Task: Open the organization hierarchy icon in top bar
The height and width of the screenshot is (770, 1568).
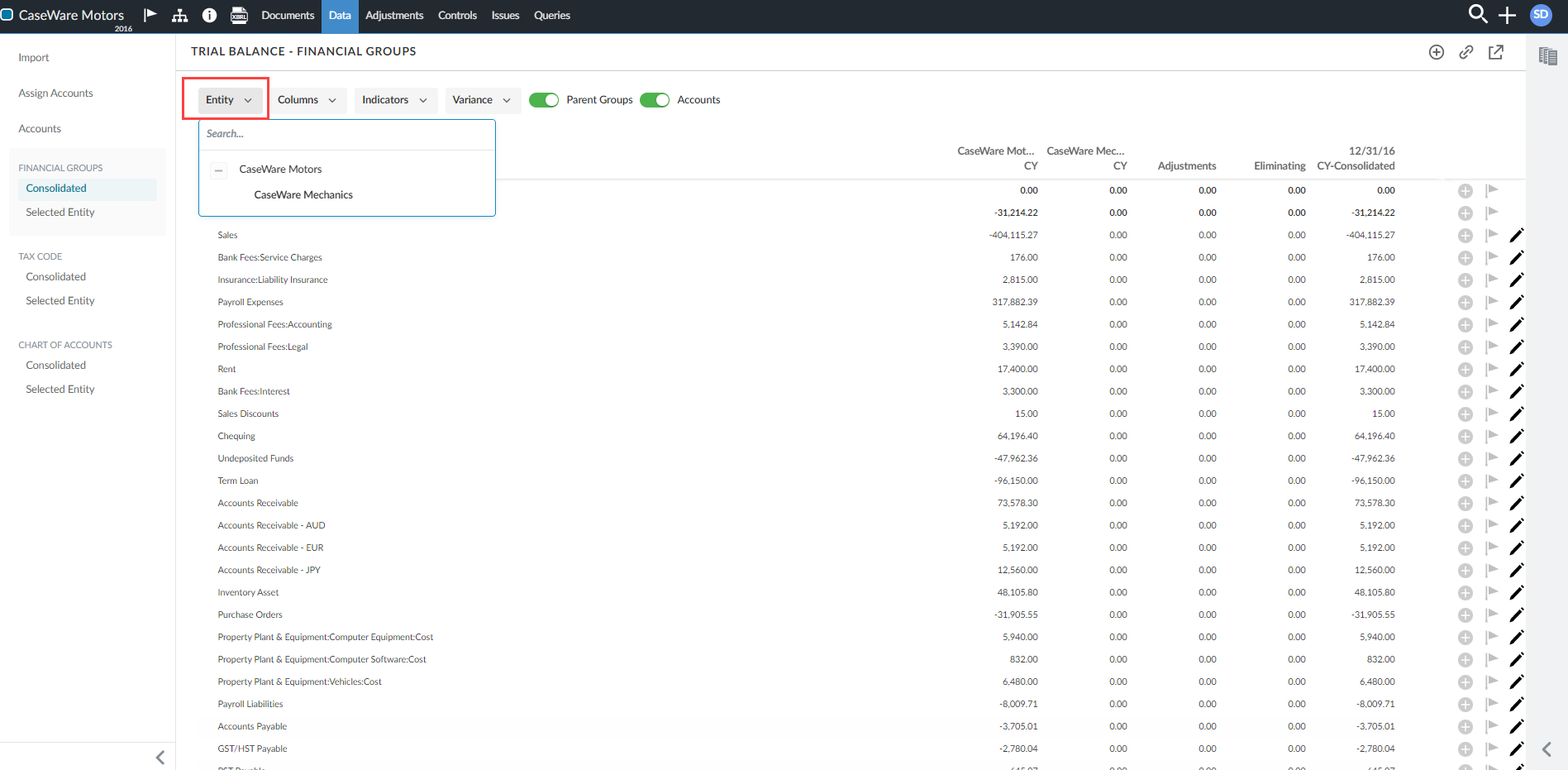Action: (x=179, y=15)
